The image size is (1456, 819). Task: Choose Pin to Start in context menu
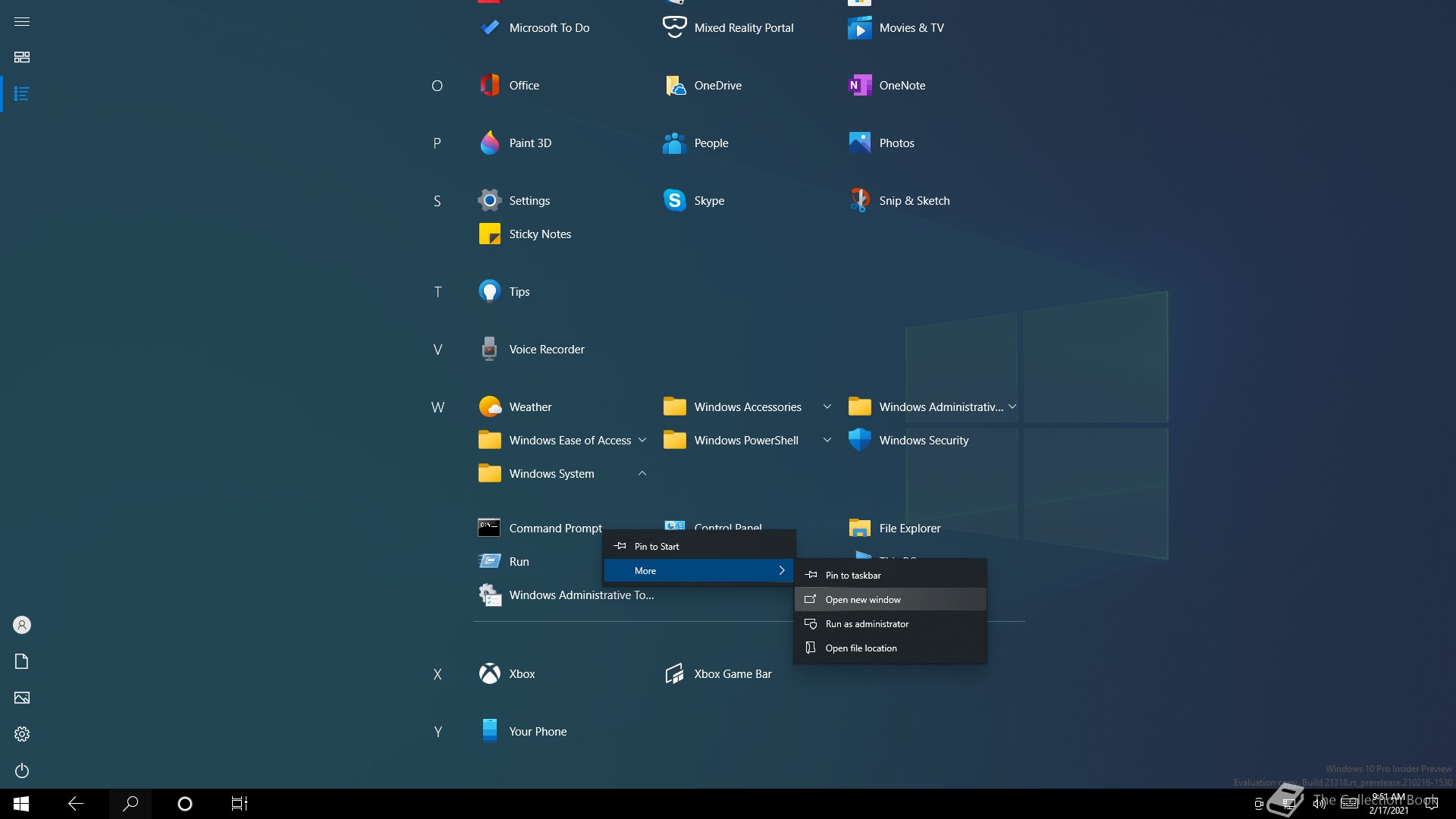tap(698, 547)
